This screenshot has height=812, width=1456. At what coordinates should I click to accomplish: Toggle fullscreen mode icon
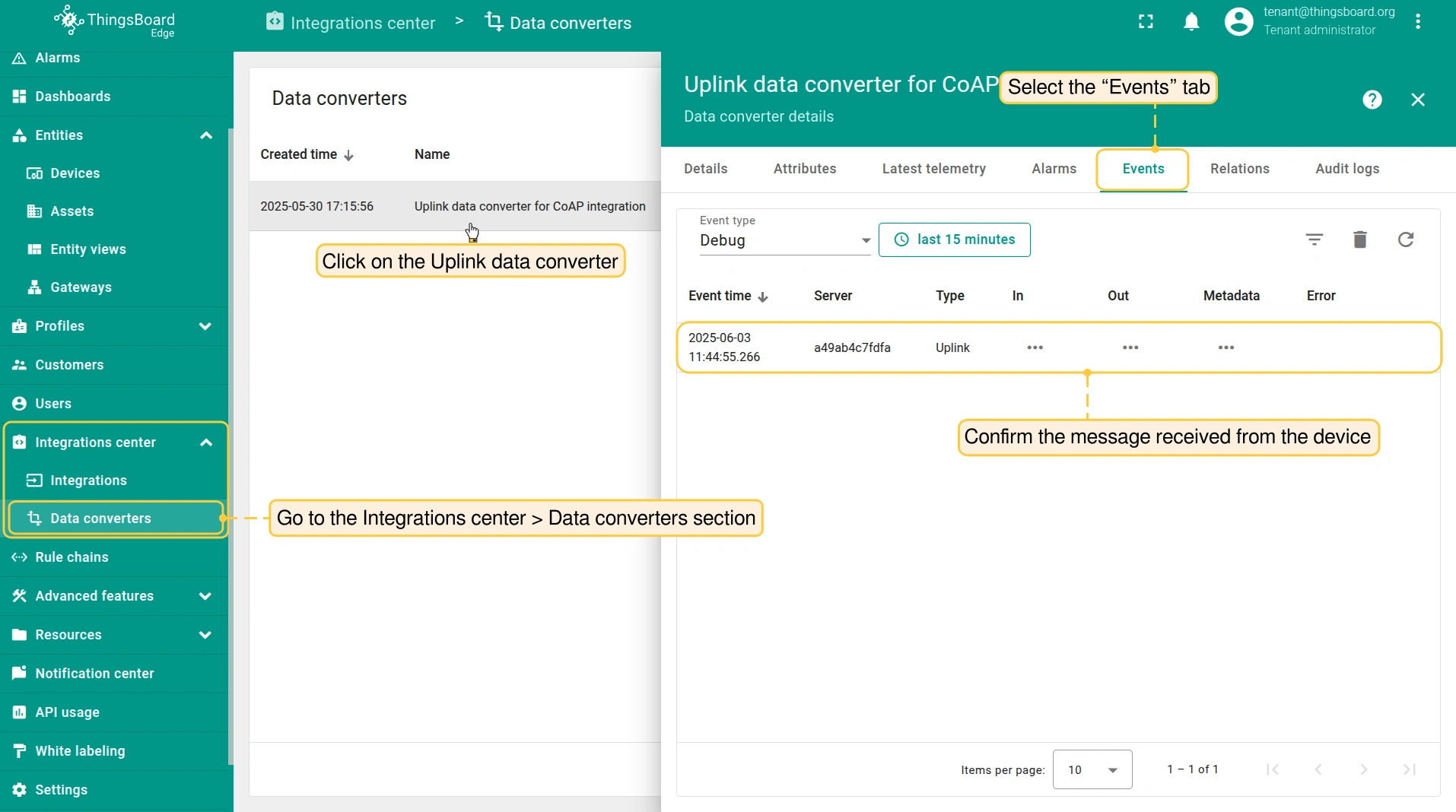coord(1146,22)
